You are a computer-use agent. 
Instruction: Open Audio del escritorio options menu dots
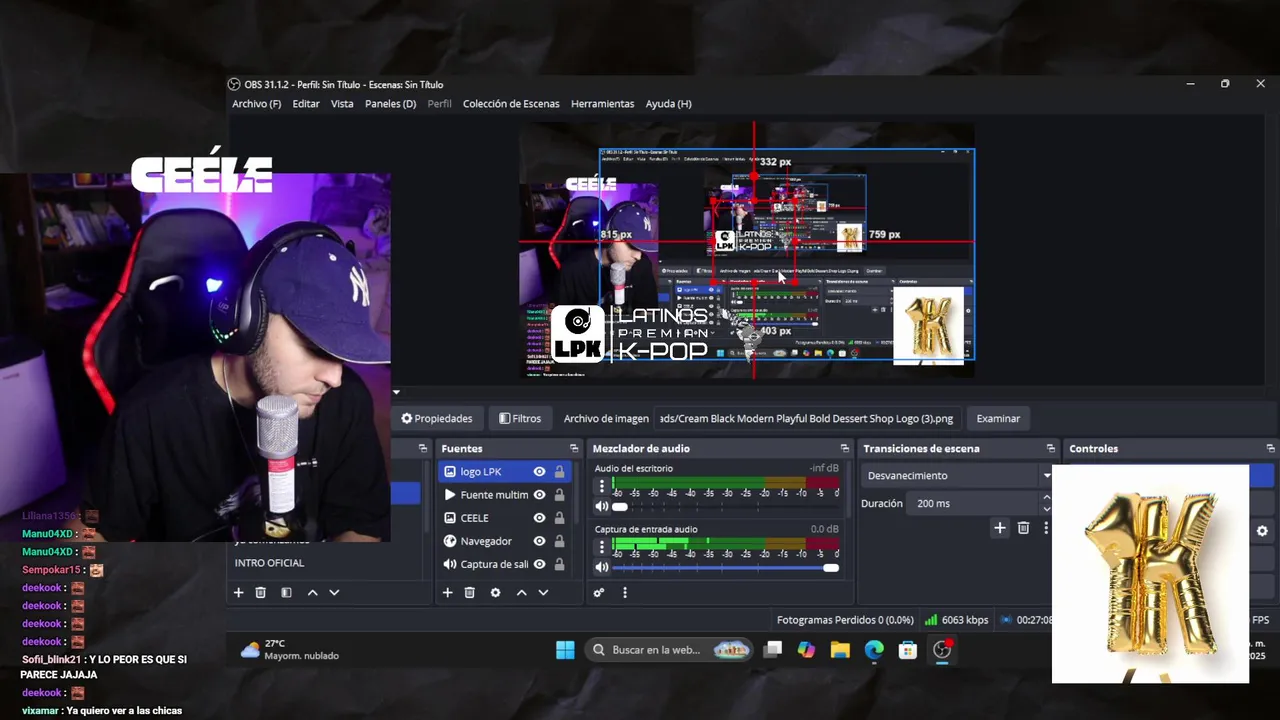[601, 487]
